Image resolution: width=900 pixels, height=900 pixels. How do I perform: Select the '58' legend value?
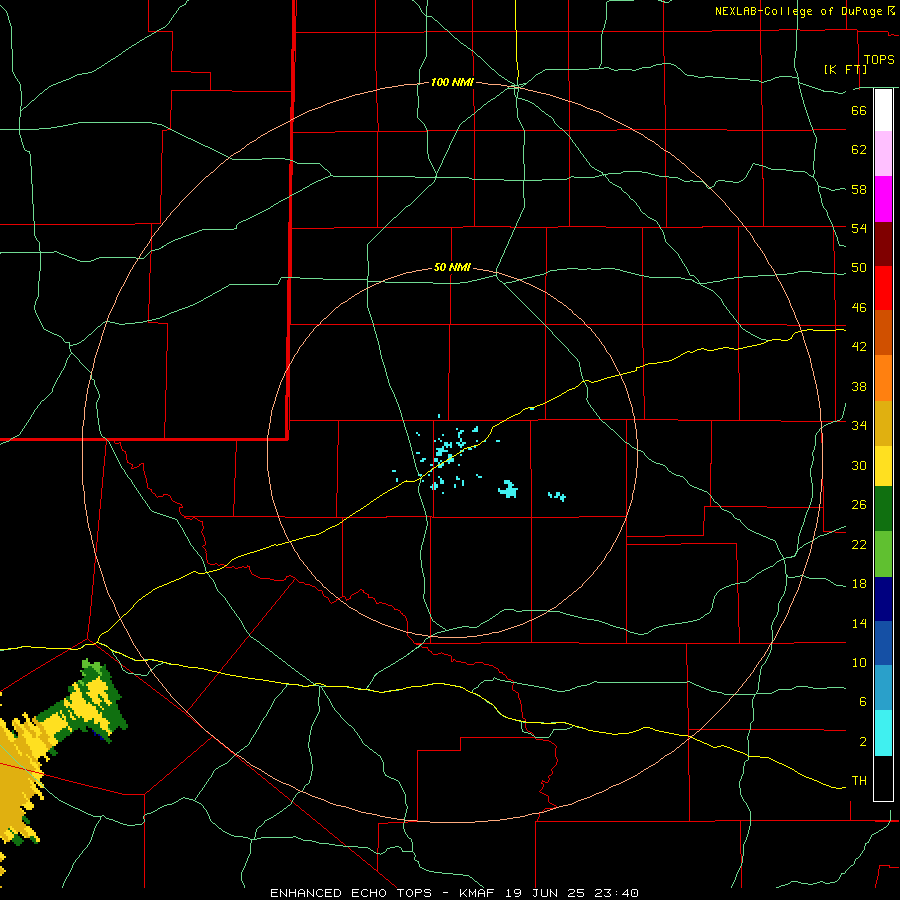(859, 189)
